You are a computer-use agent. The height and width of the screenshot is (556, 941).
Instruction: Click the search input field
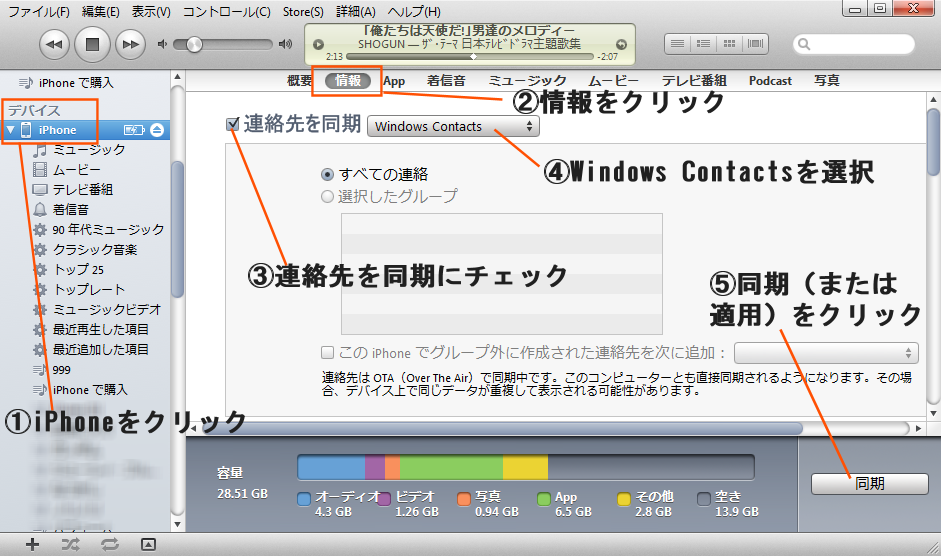pos(865,44)
